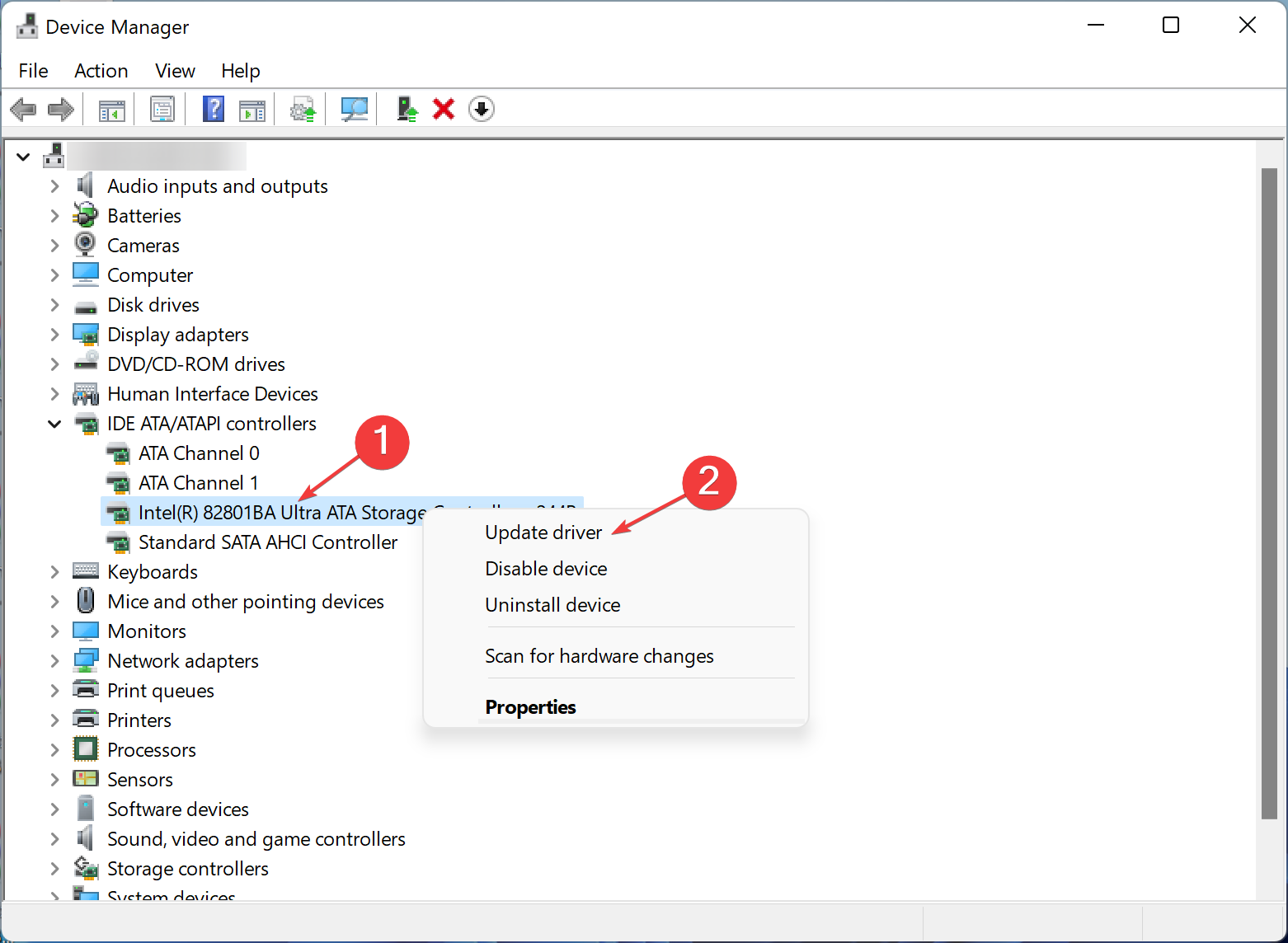The width and height of the screenshot is (1288, 943).
Task: Click Show/Hide console tree icon
Action: coord(111,109)
